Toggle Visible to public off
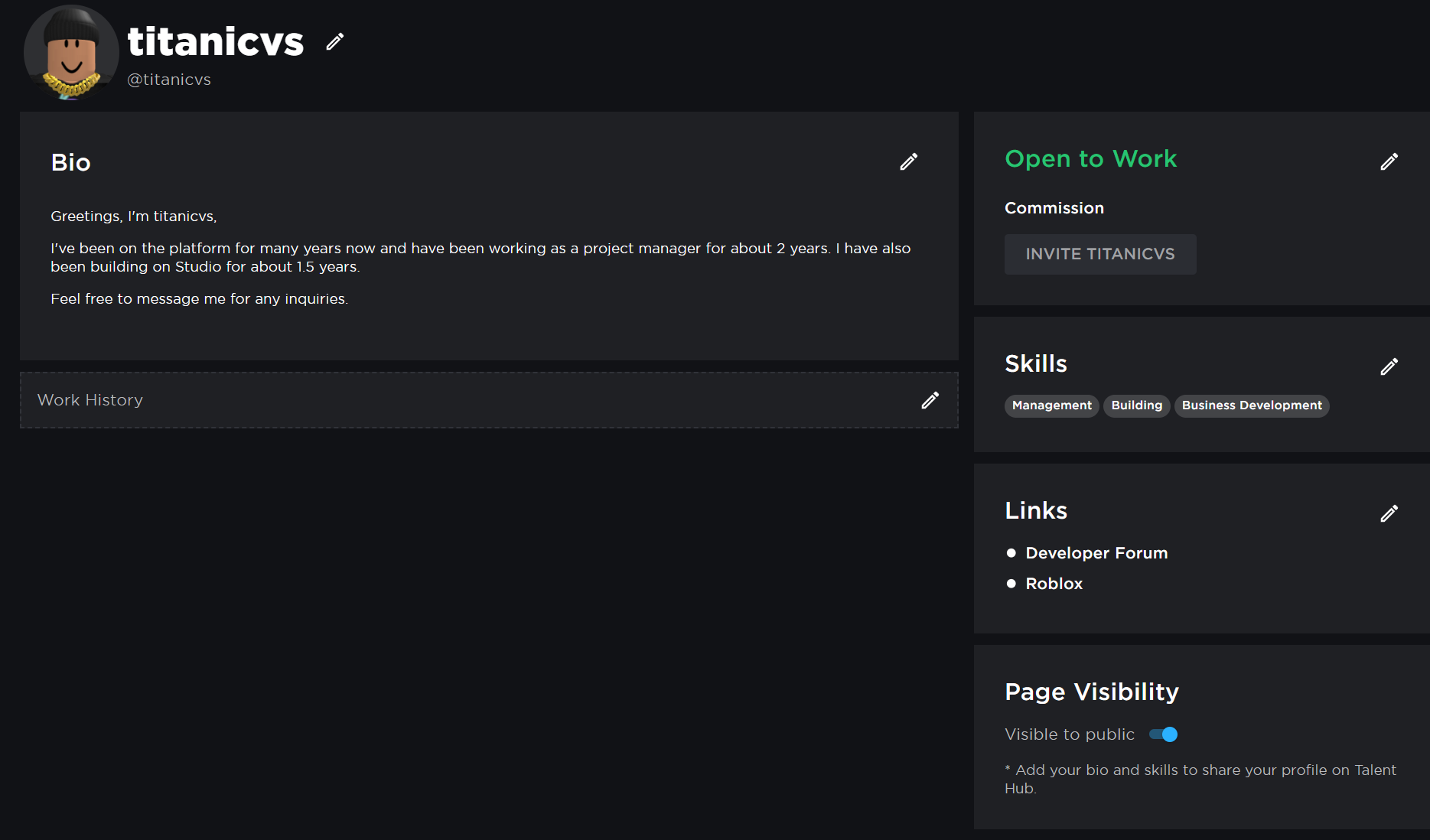The image size is (1430, 840). [x=1163, y=734]
